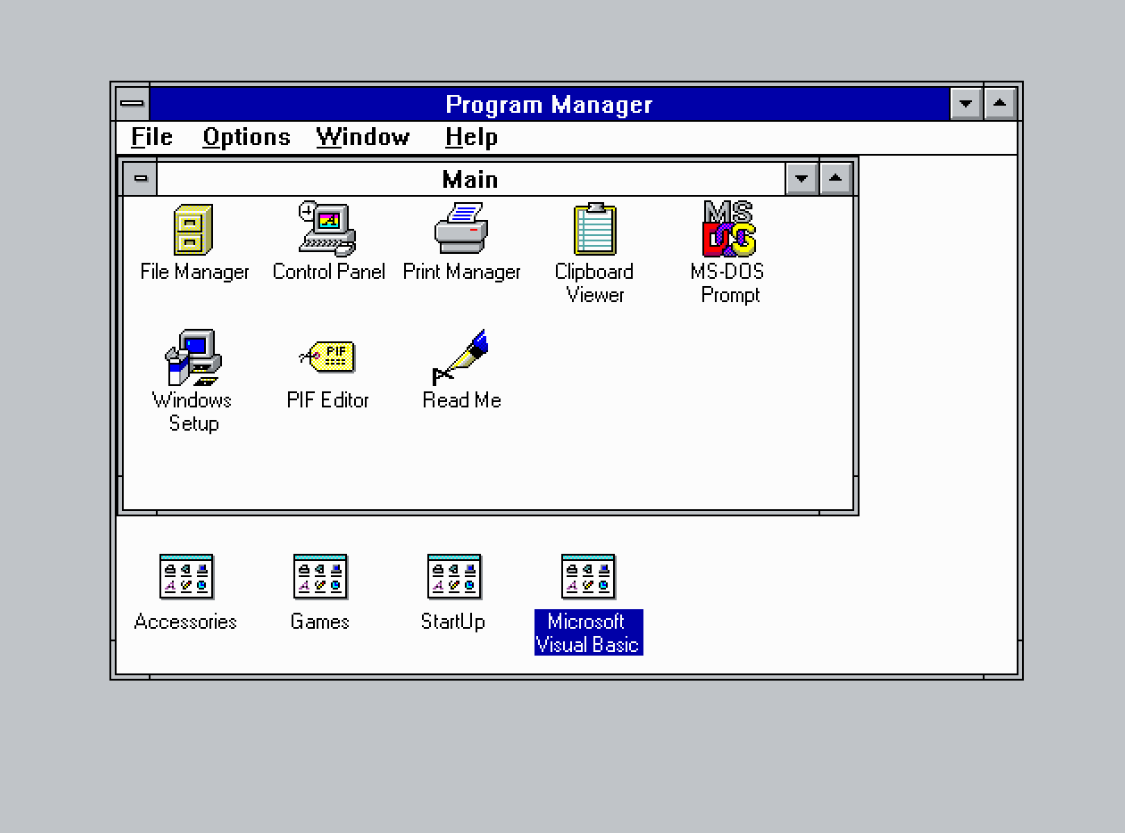
Task: Select the Accessories program group icon
Action: click(x=187, y=576)
